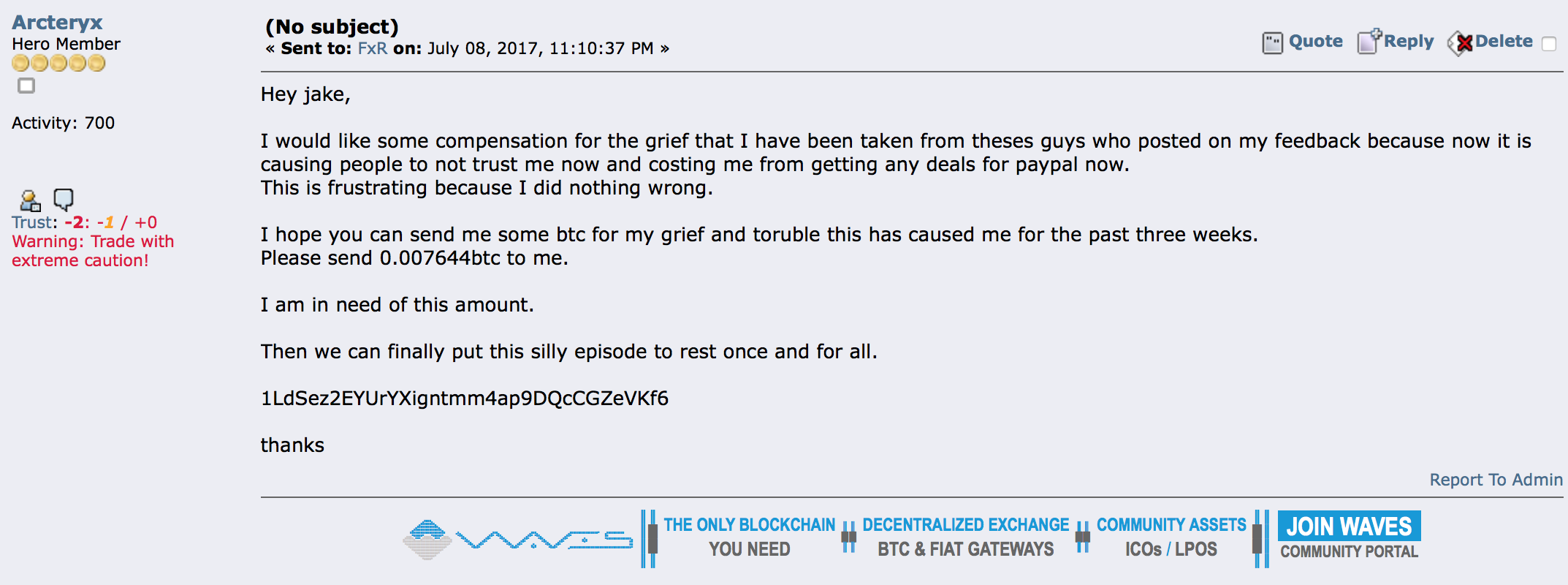Click the Community Assets ICOs / LPOS section

[x=1171, y=537]
